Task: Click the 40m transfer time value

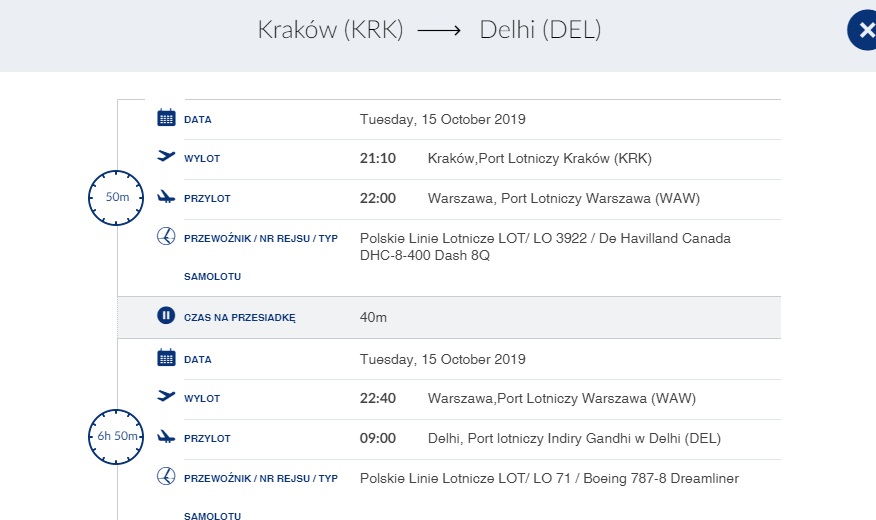Action: pyautogui.click(x=373, y=317)
